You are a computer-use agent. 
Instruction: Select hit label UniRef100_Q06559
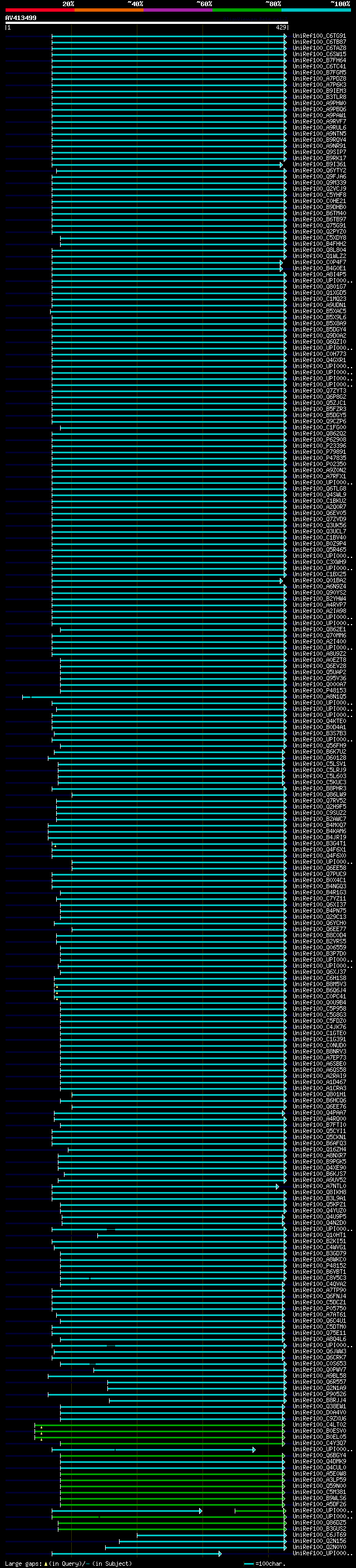319,948
